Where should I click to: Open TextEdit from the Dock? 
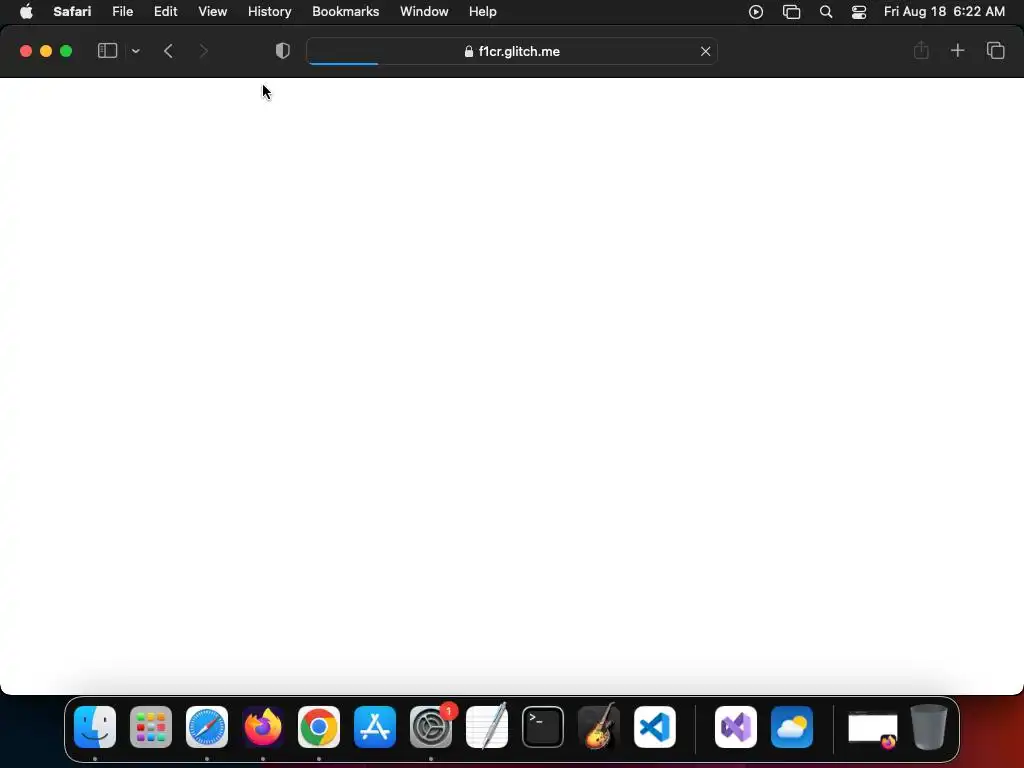click(x=487, y=726)
